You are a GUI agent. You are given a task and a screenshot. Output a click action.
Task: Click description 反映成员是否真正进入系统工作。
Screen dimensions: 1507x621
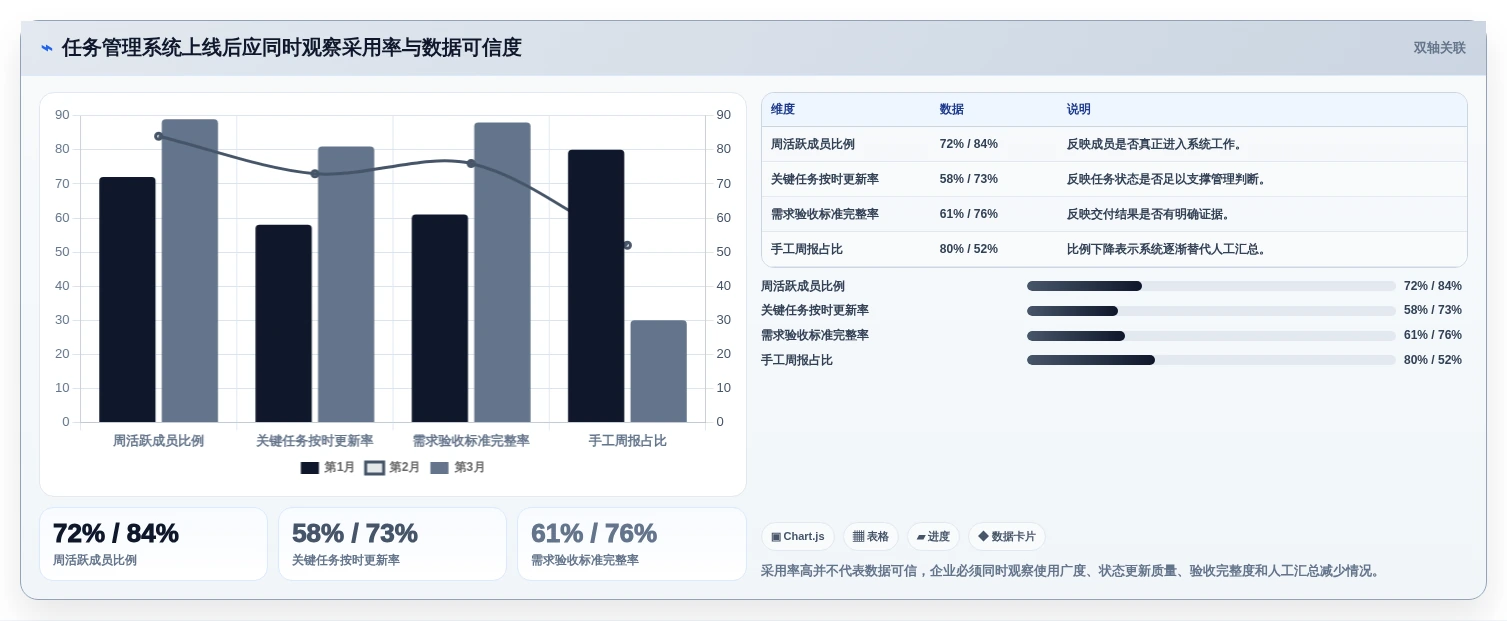point(1156,144)
